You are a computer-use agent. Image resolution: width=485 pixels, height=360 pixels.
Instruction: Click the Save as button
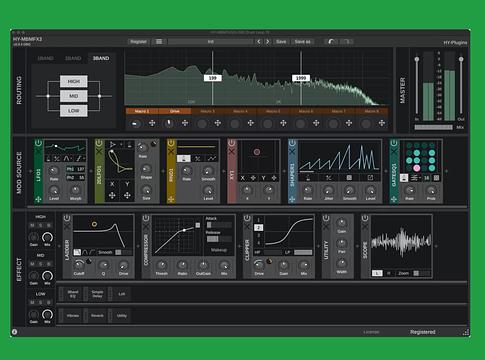pos(302,41)
